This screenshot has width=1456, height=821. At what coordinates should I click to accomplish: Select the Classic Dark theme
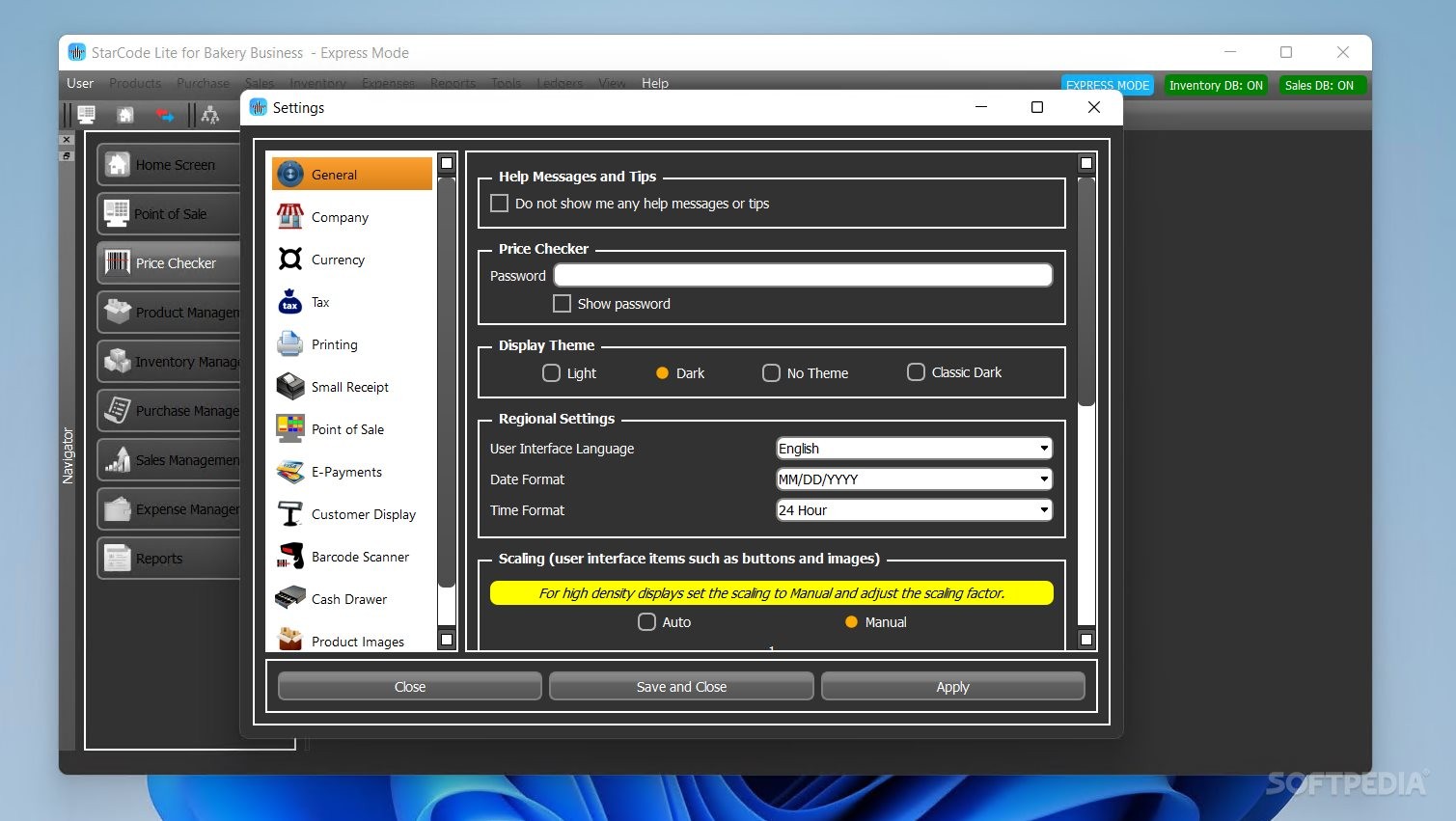(x=916, y=371)
